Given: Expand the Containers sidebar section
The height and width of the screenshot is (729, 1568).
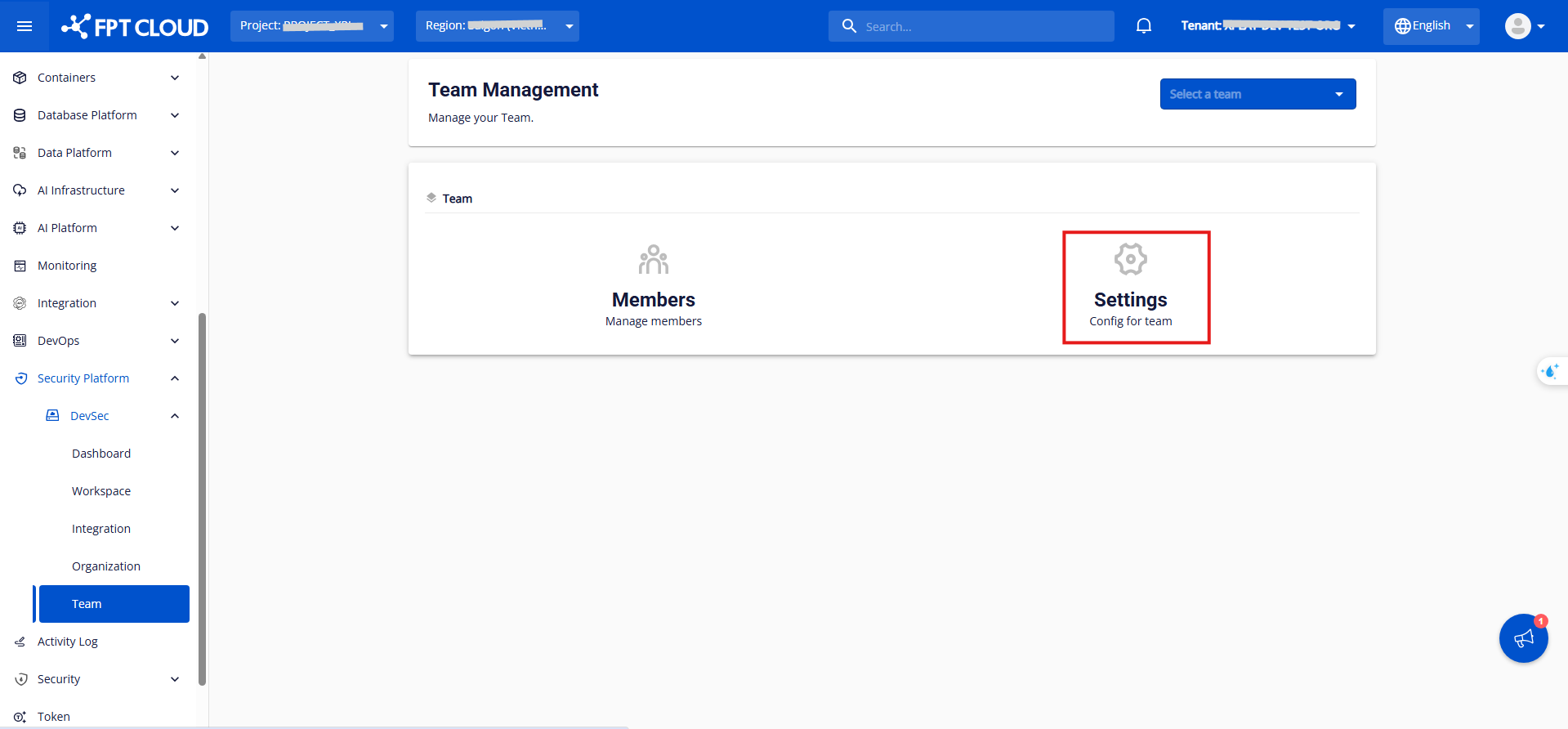Looking at the screenshot, I should click(x=96, y=78).
